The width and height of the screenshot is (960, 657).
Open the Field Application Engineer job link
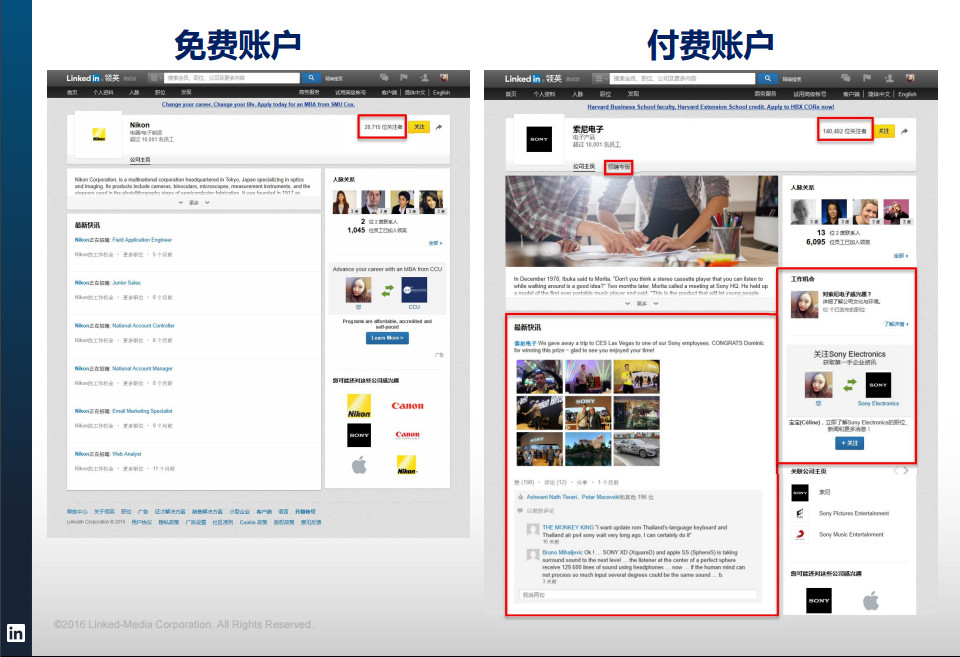(142, 240)
